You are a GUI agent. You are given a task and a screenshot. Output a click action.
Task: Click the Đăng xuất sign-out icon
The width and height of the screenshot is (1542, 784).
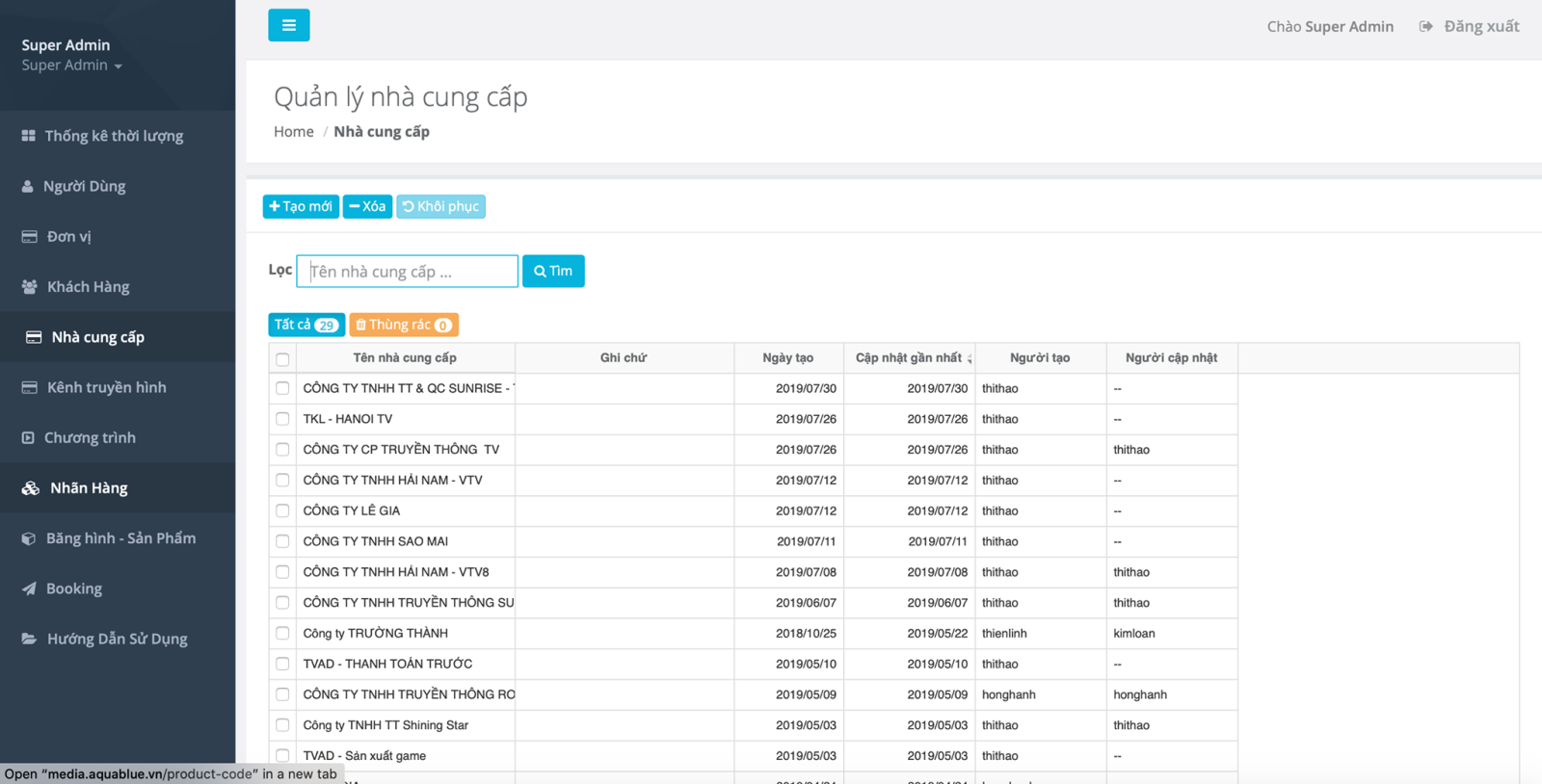coord(1425,27)
